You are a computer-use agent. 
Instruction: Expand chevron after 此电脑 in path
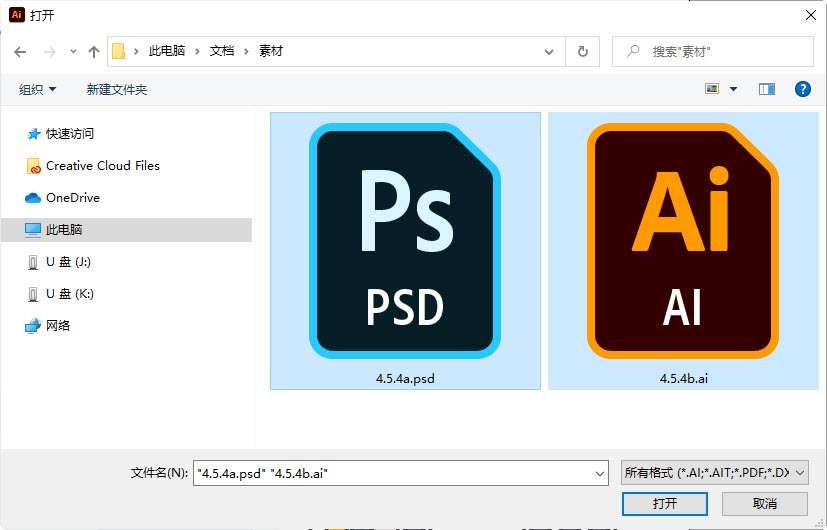pyautogui.click(x=197, y=51)
